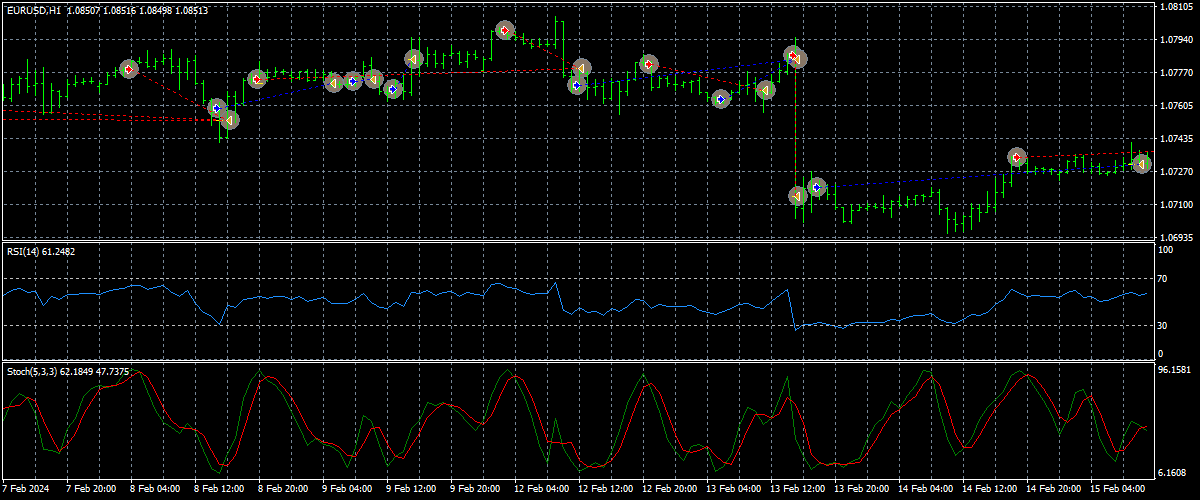
Task: Click the blue buy marker at 9 Feb 04:00
Action: tap(352, 82)
